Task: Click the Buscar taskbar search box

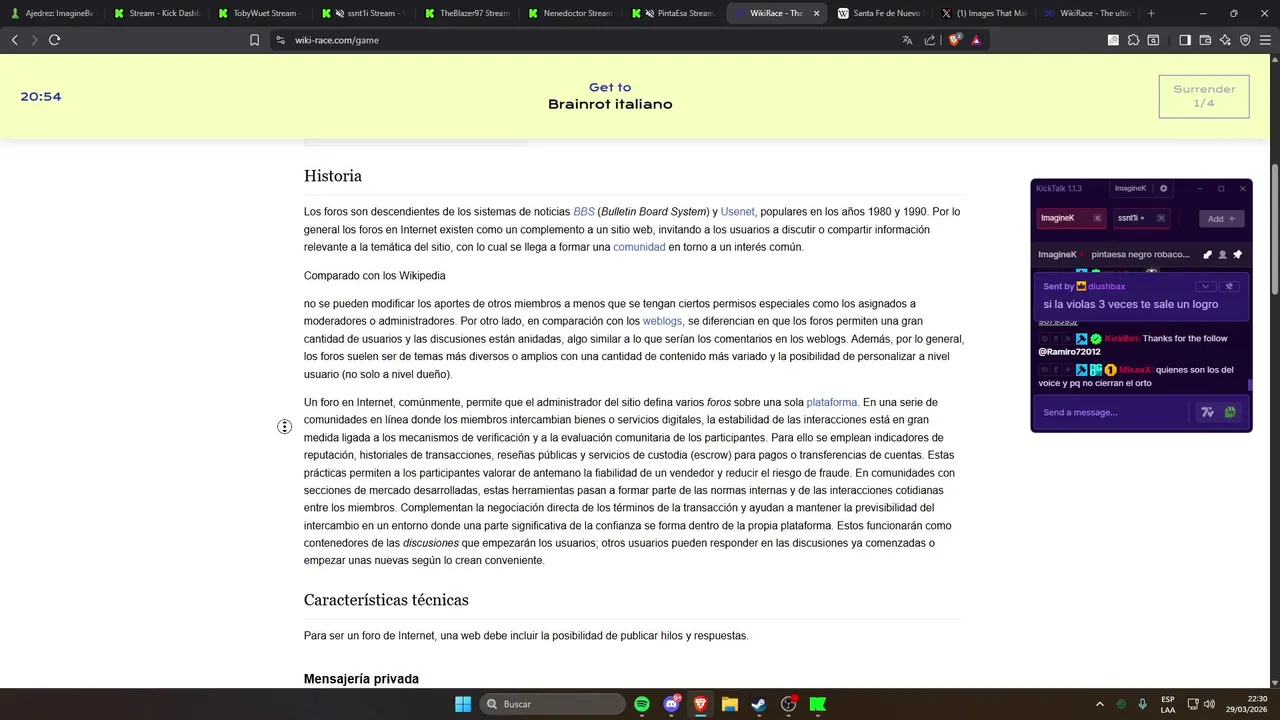Action: [x=551, y=704]
